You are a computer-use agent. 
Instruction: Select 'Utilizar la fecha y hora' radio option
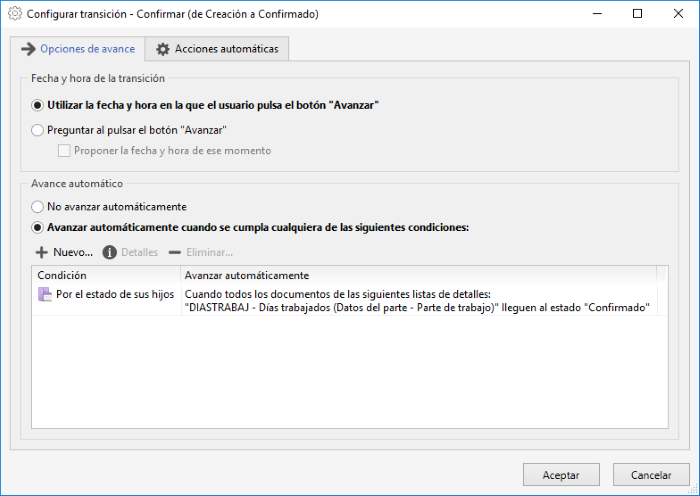pyautogui.click(x=38, y=105)
